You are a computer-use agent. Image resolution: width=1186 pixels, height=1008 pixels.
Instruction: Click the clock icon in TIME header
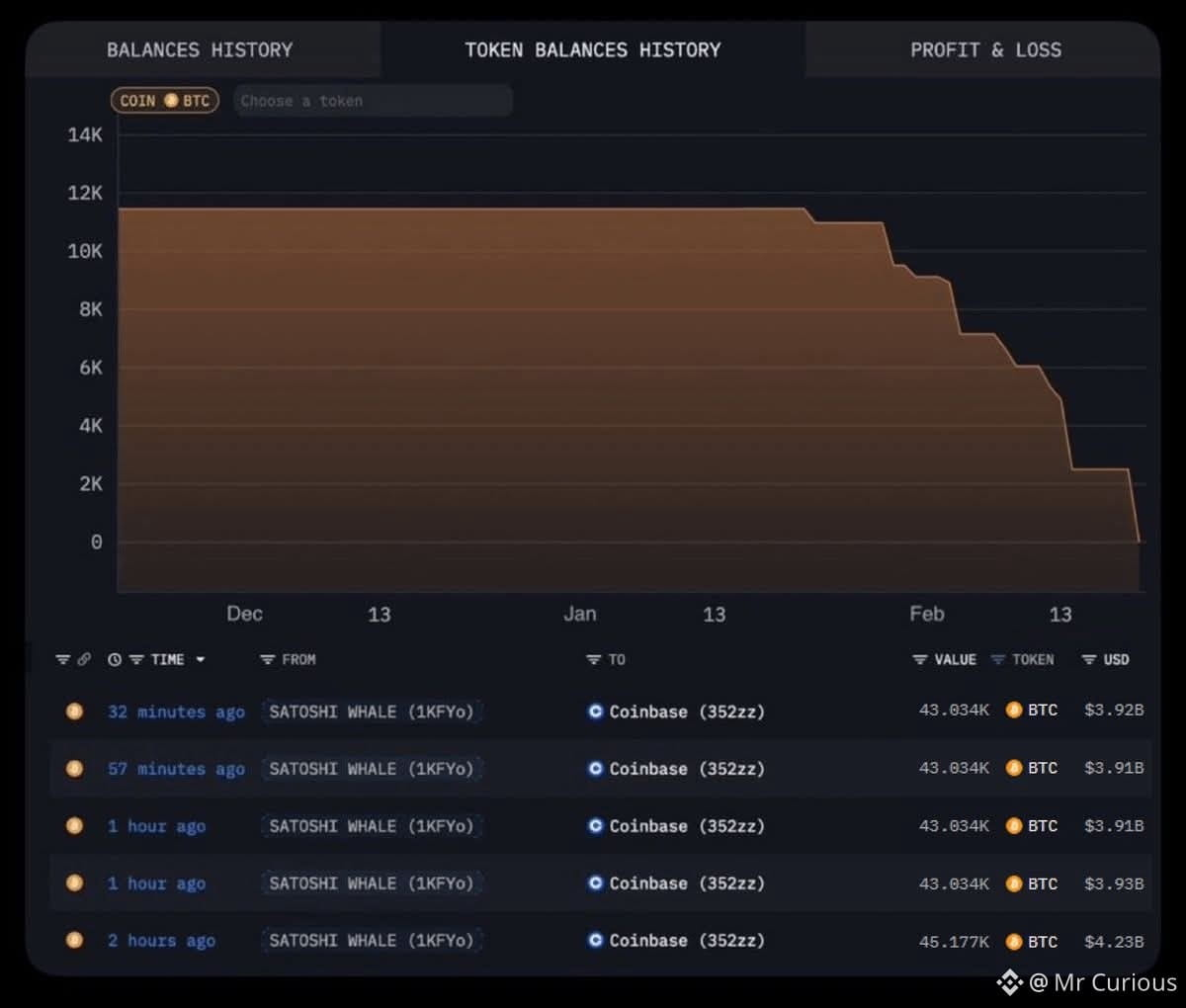(115, 659)
